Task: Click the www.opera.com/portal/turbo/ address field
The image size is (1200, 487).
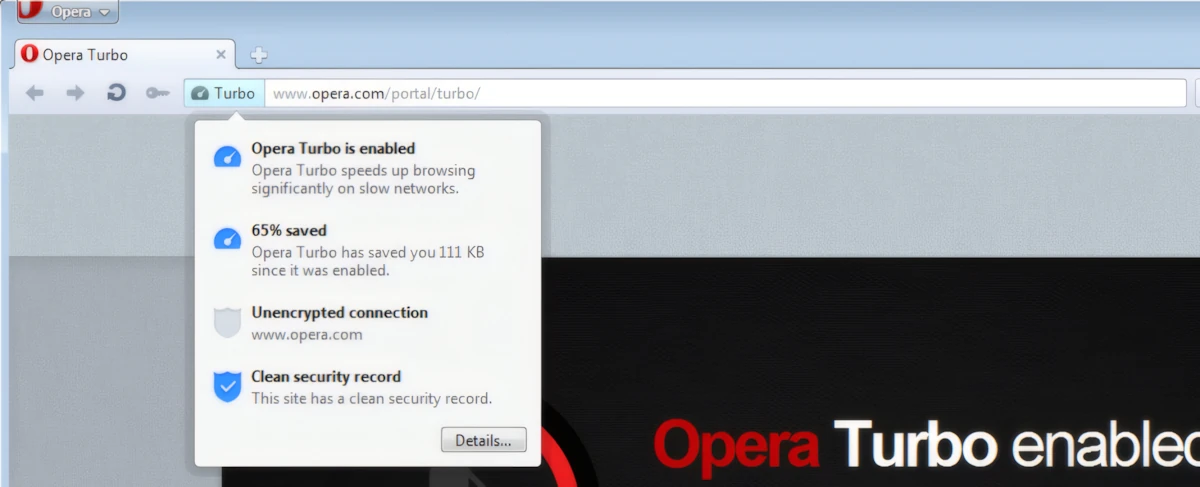Action: tap(725, 93)
